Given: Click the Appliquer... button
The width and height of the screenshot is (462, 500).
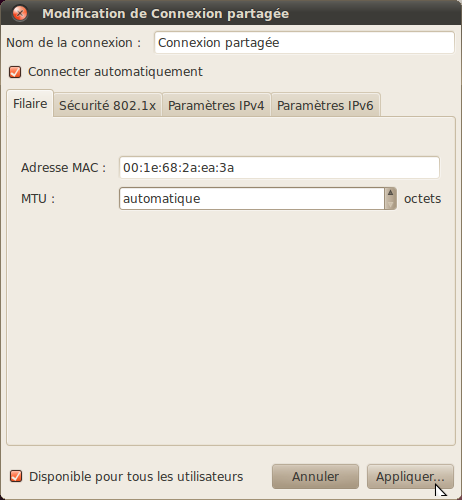Looking at the screenshot, I should pyautogui.click(x=410, y=477).
